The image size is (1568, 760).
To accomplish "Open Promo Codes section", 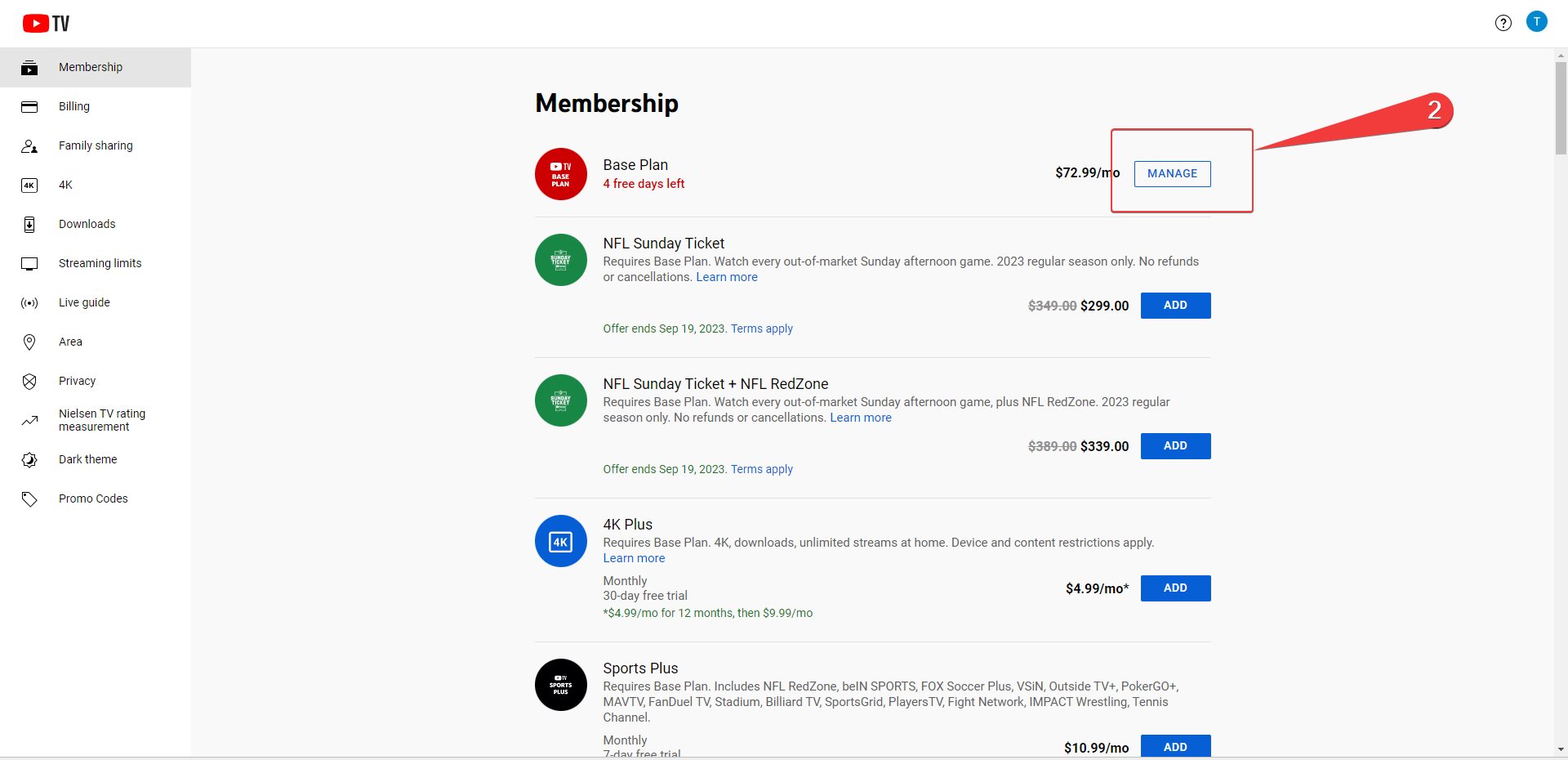I will point(92,498).
